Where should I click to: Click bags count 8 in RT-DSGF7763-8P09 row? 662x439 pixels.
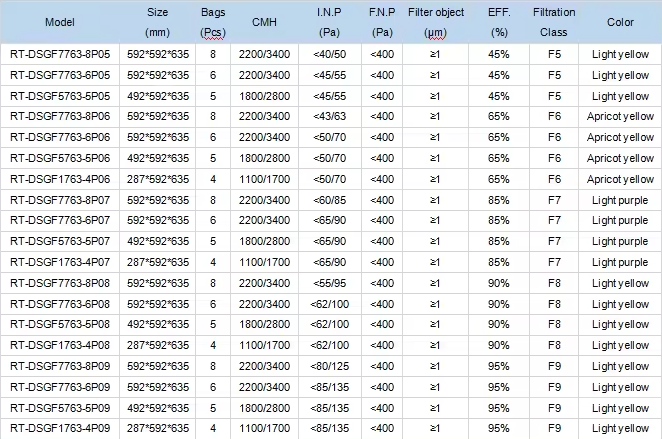pos(213,366)
